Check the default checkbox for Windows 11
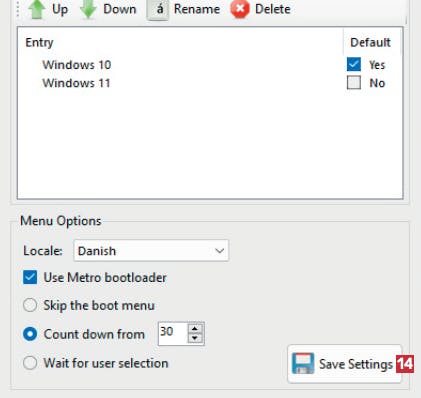Viewport: 421px width, 398px height. pyautogui.click(x=354, y=83)
